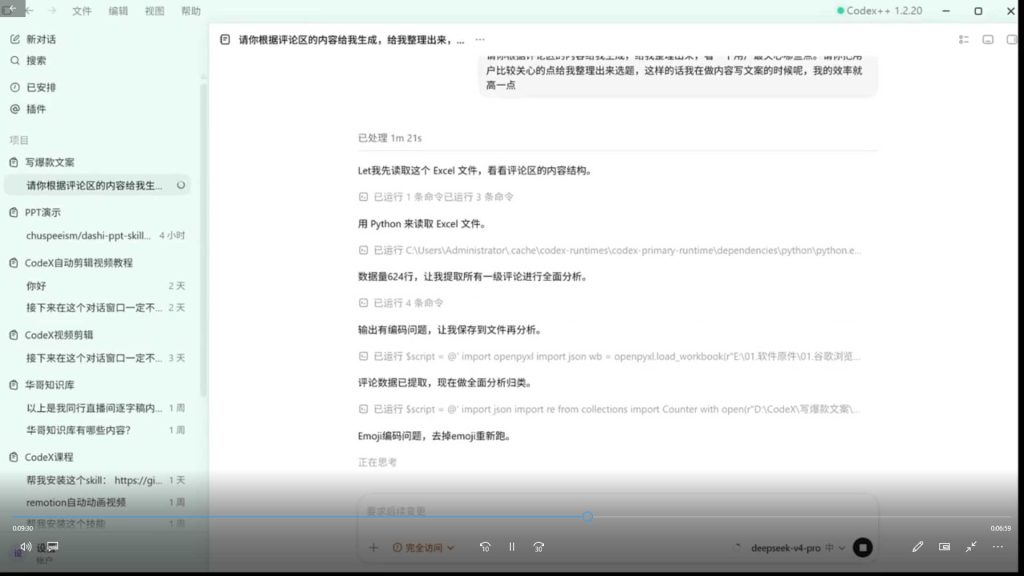Toggle the bottom panel icon at top right

tap(988, 40)
